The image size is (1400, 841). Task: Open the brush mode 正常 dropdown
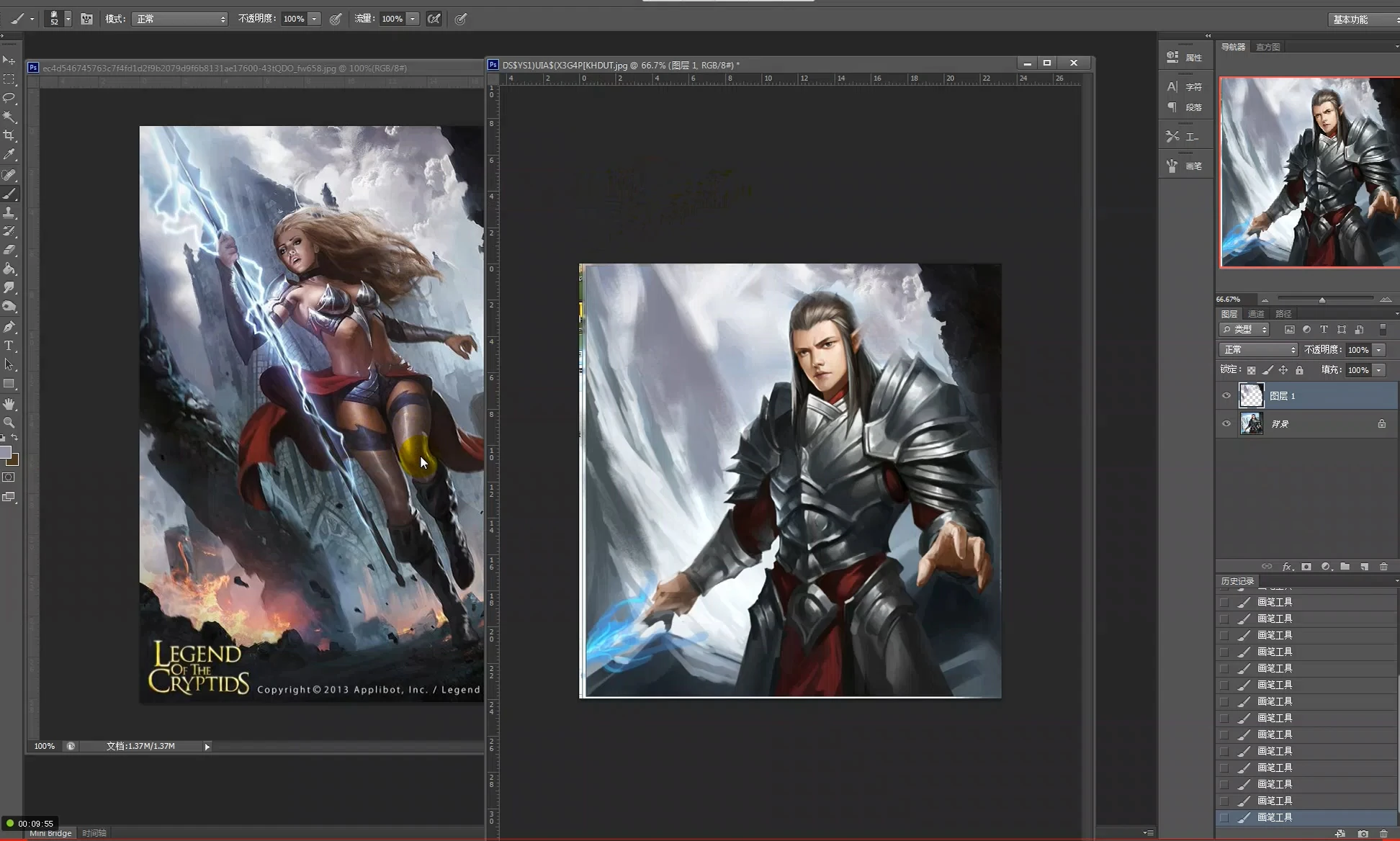point(179,19)
